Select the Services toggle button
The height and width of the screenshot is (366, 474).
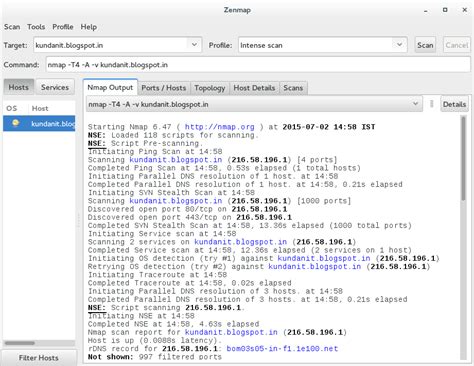coord(55,87)
